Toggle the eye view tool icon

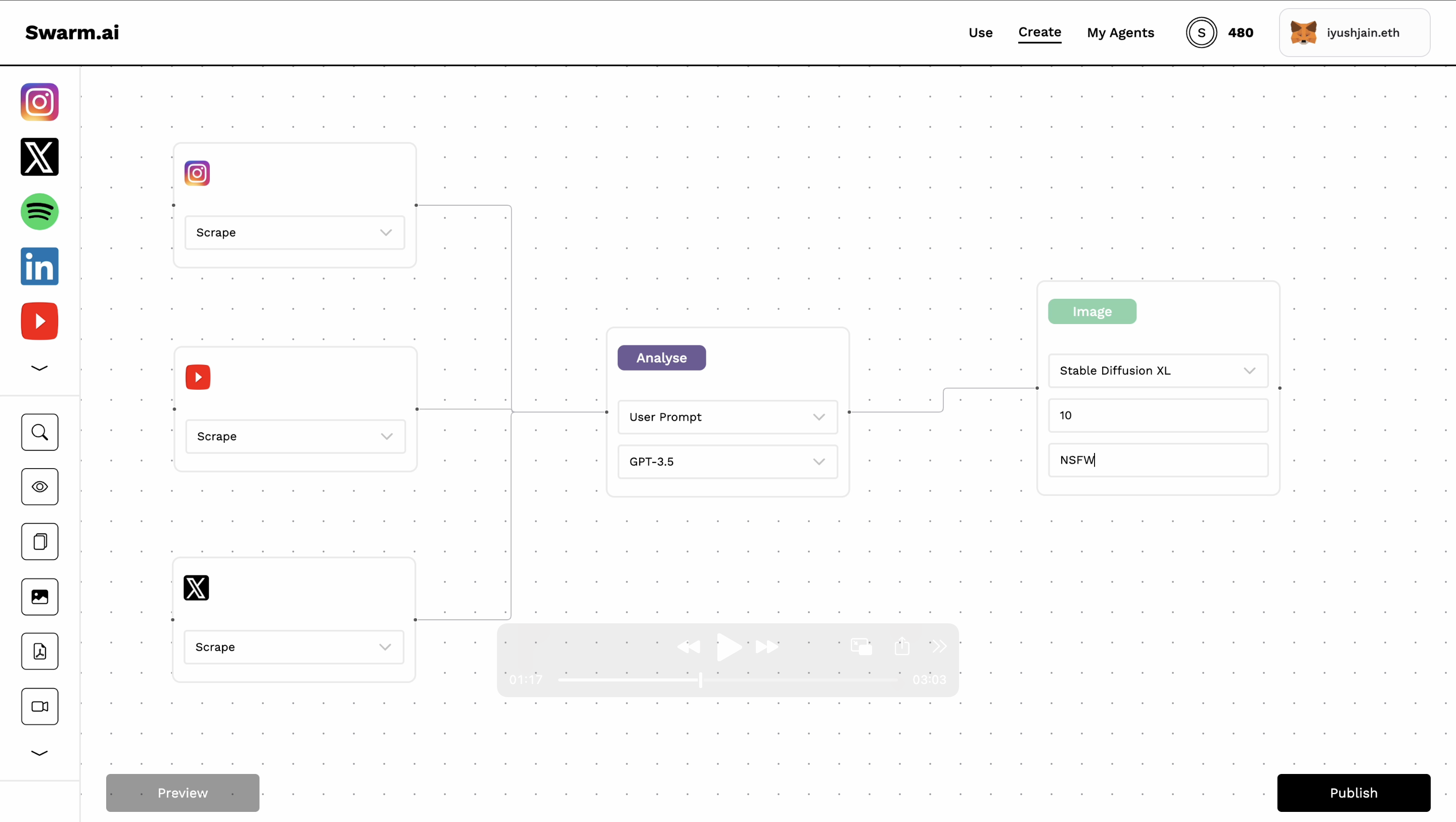pos(39,487)
